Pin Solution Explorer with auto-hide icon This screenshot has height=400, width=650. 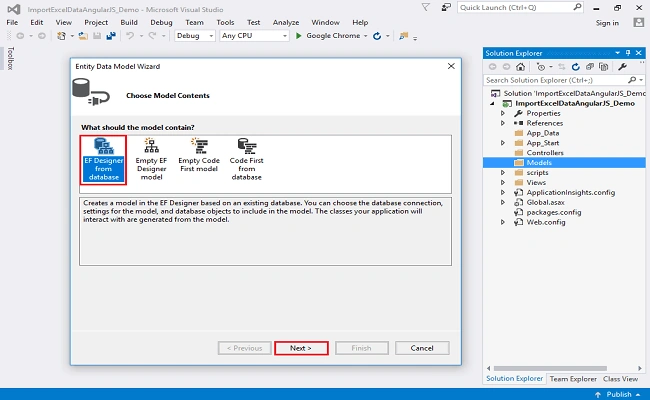(x=628, y=53)
